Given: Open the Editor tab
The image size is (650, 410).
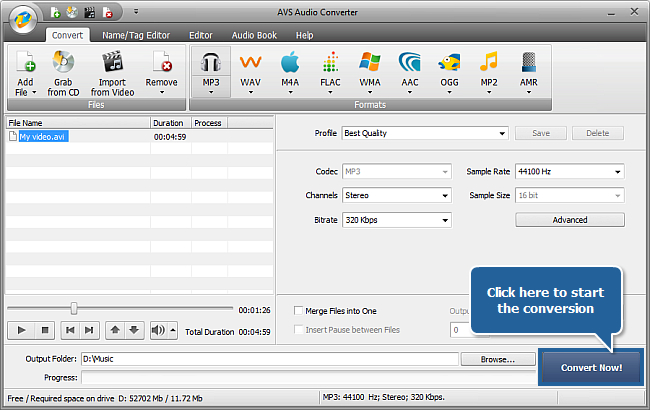Looking at the screenshot, I should tap(201, 35).
